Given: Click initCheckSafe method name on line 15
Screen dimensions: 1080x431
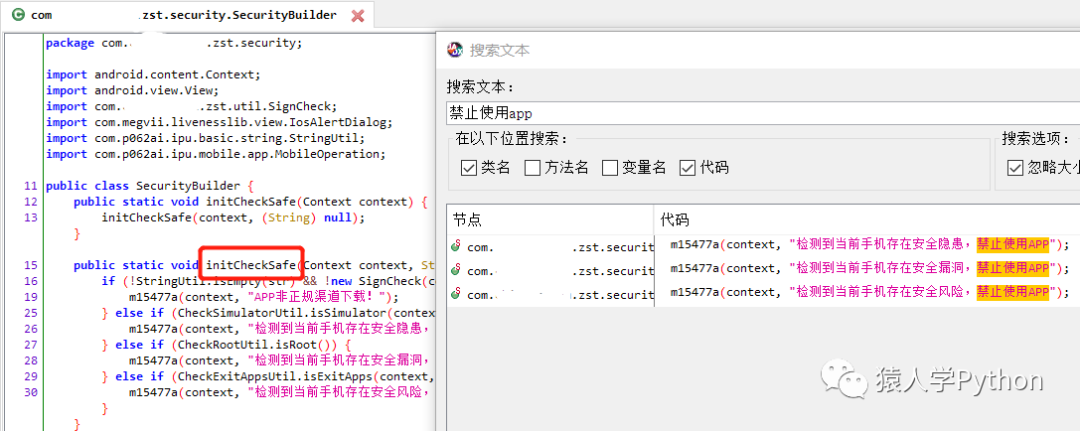Looking at the screenshot, I should click(x=251, y=265).
